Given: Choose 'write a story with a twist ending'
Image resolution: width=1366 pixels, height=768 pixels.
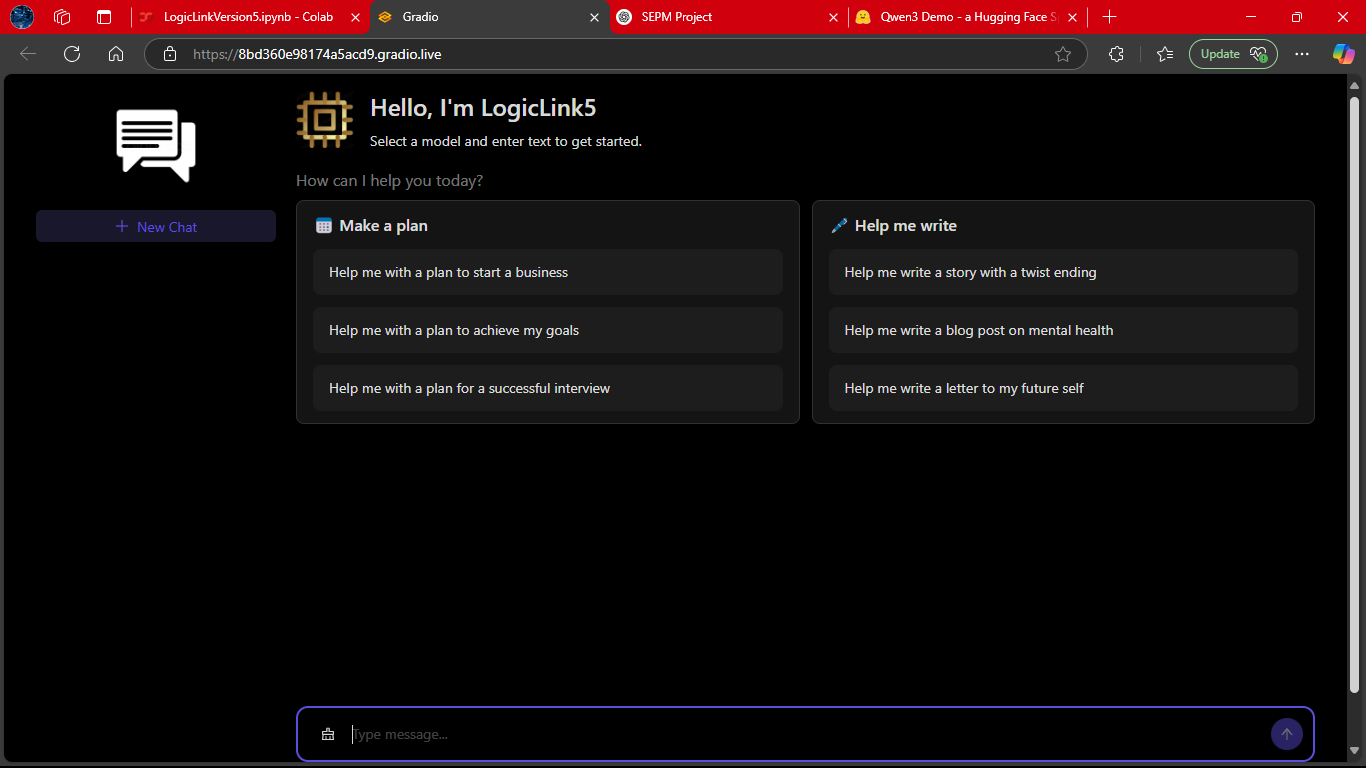Looking at the screenshot, I should (x=1063, y=272).
